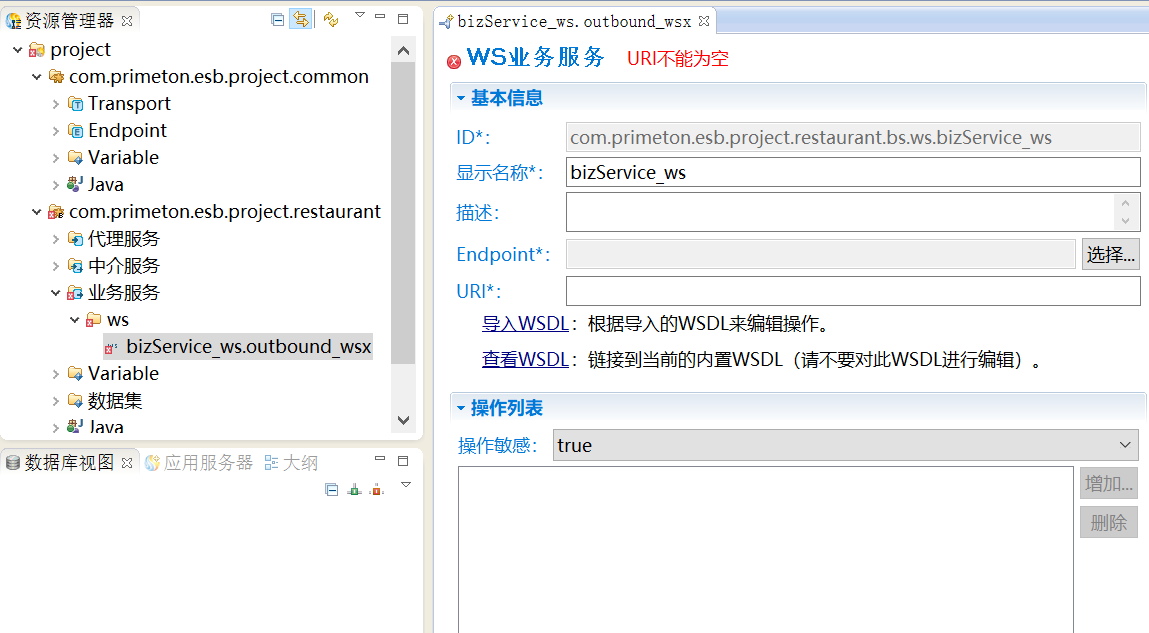The width and height of the screenshot is (1149, 633).
Task: Click Collapse All in the 资源管理器 toolbar
Action: [278, 19]
